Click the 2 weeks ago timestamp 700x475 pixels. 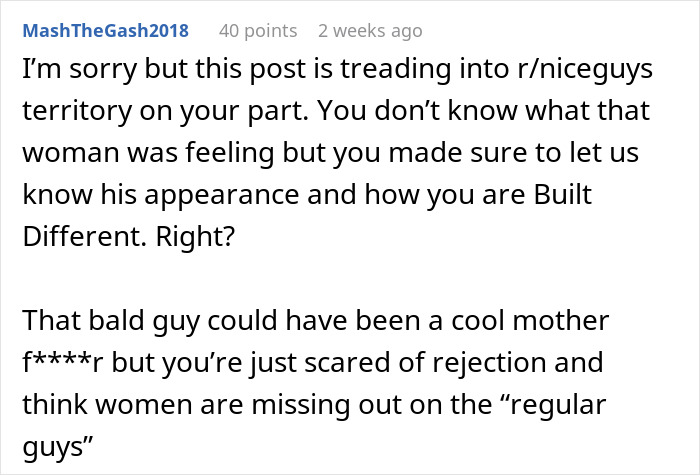(x=370, y=31)
